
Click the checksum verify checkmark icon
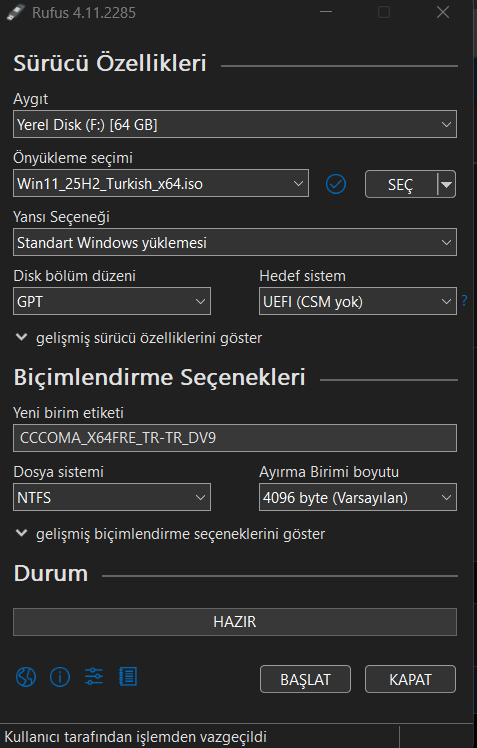[x=336, y=184]
